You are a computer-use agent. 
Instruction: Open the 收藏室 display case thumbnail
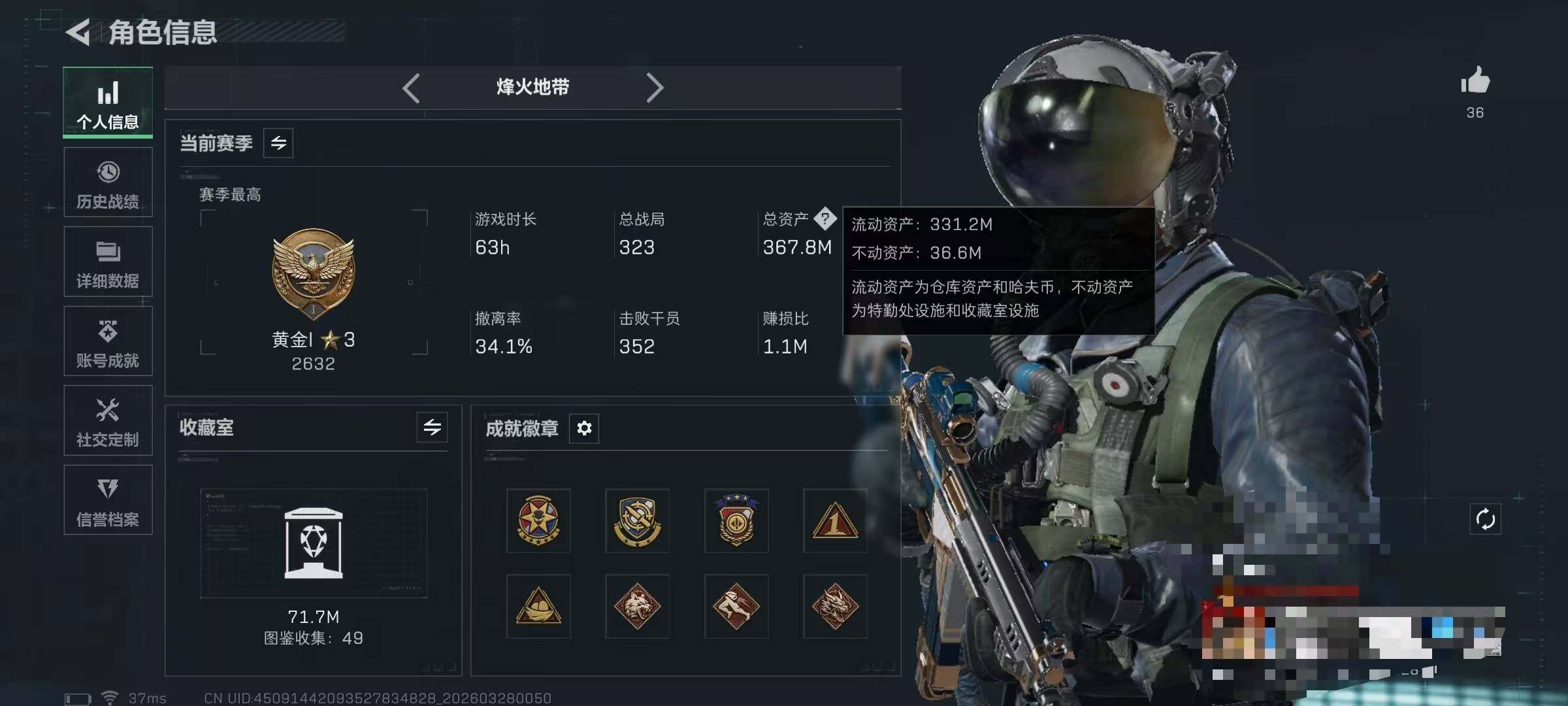(x=314, y=543)
